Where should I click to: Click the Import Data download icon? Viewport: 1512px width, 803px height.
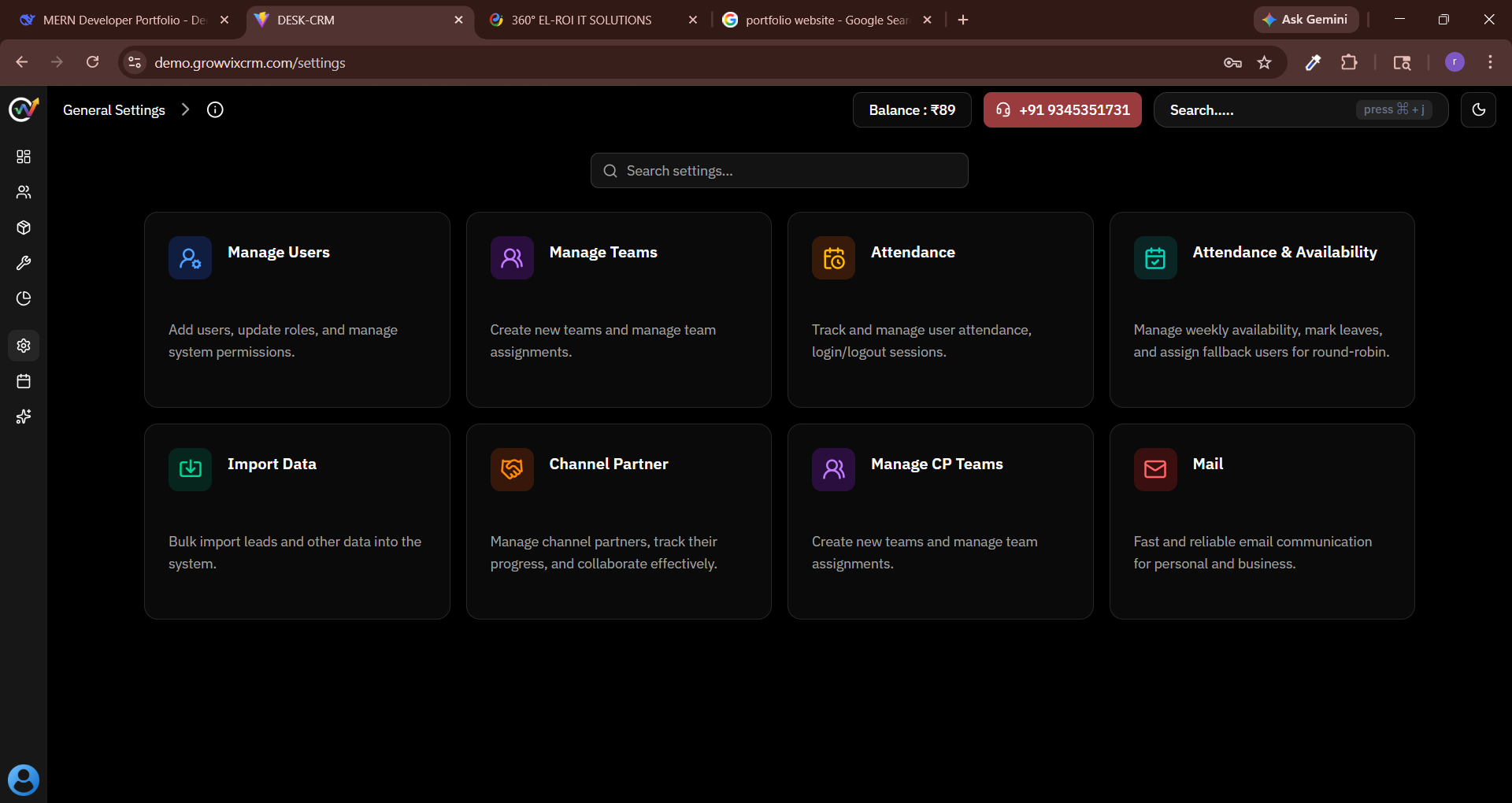pos(190,469)
